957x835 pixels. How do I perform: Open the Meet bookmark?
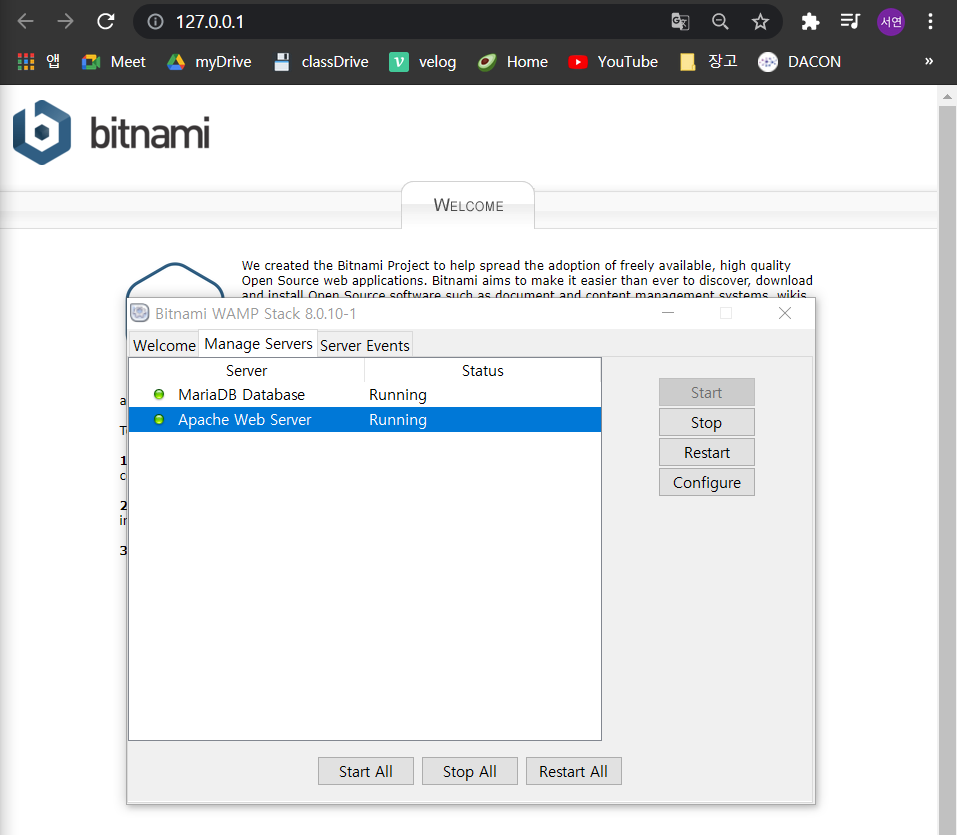pyautogui.click(x=113, y=61)
